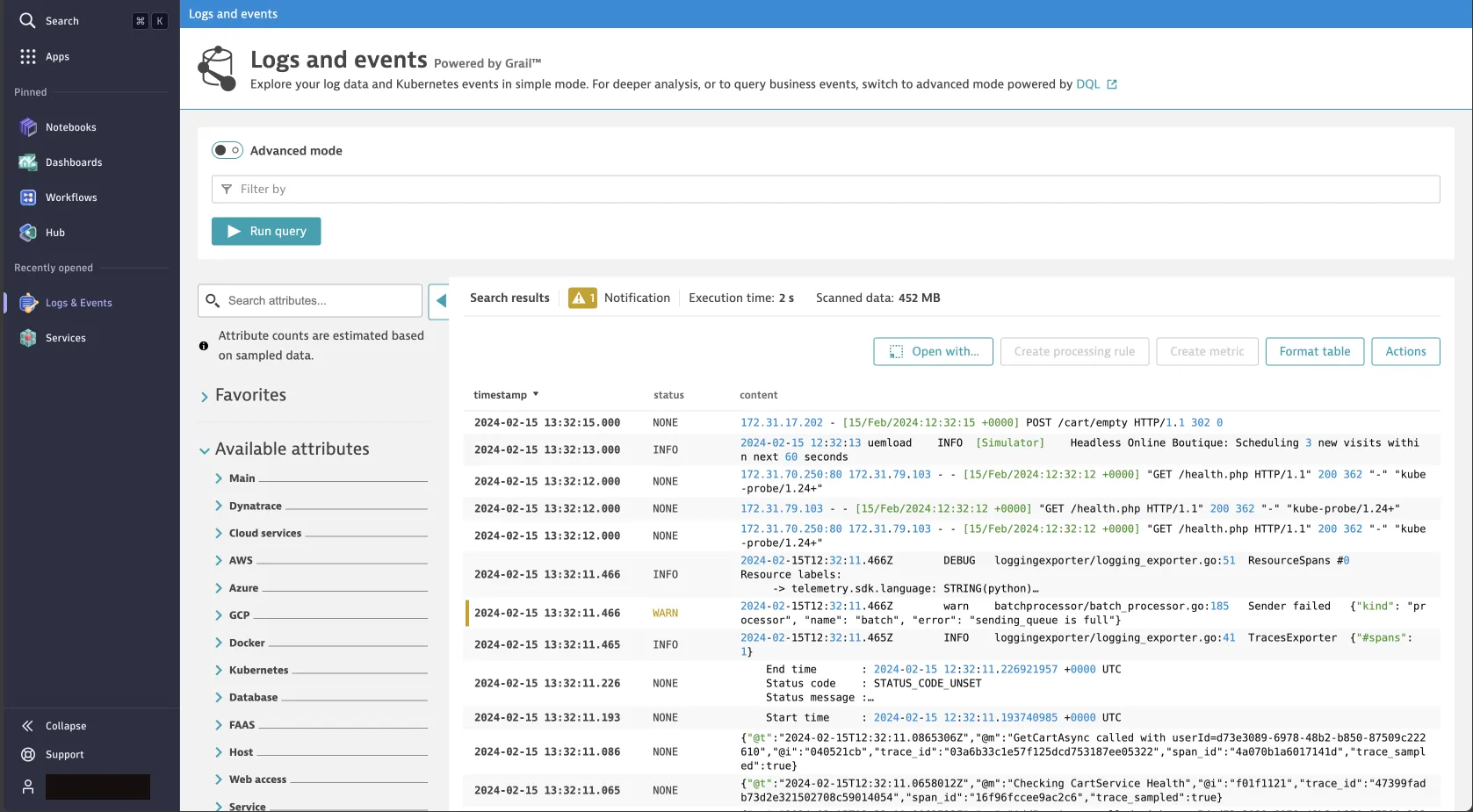
Task: Expand the GCP attribute group
Action: tap(219, 615)
